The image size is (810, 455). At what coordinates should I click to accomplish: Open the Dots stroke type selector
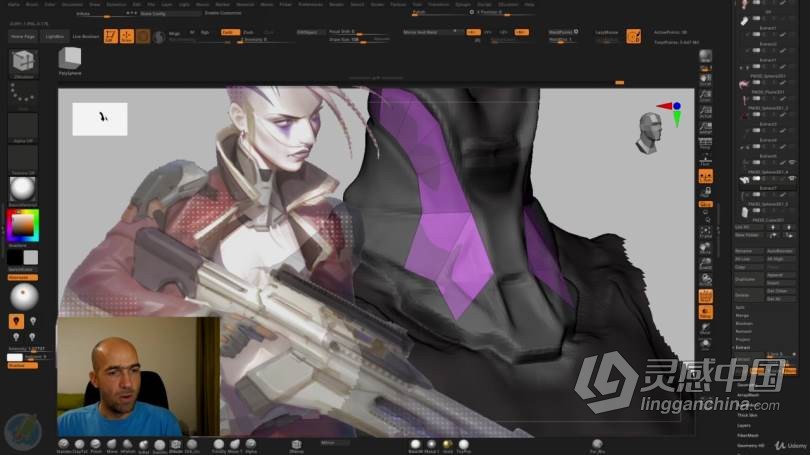tap(23, 97)
